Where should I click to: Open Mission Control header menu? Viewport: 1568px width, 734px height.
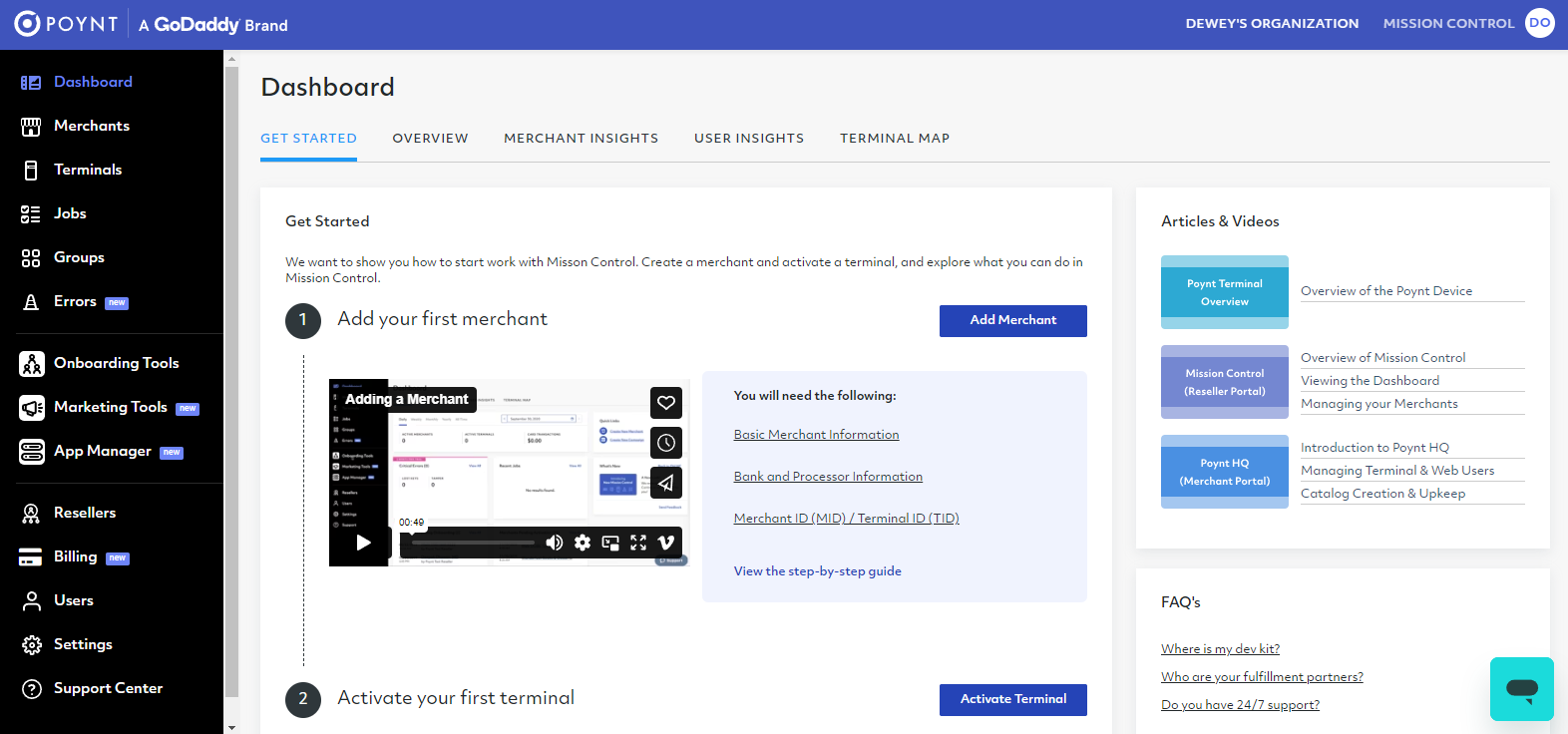1448,24
